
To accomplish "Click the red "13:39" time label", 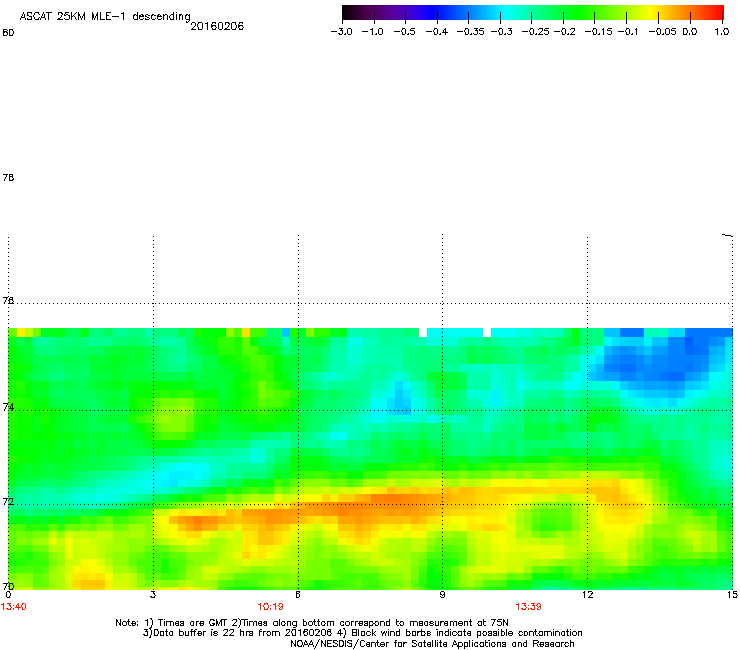I will [x=528, y=607].
